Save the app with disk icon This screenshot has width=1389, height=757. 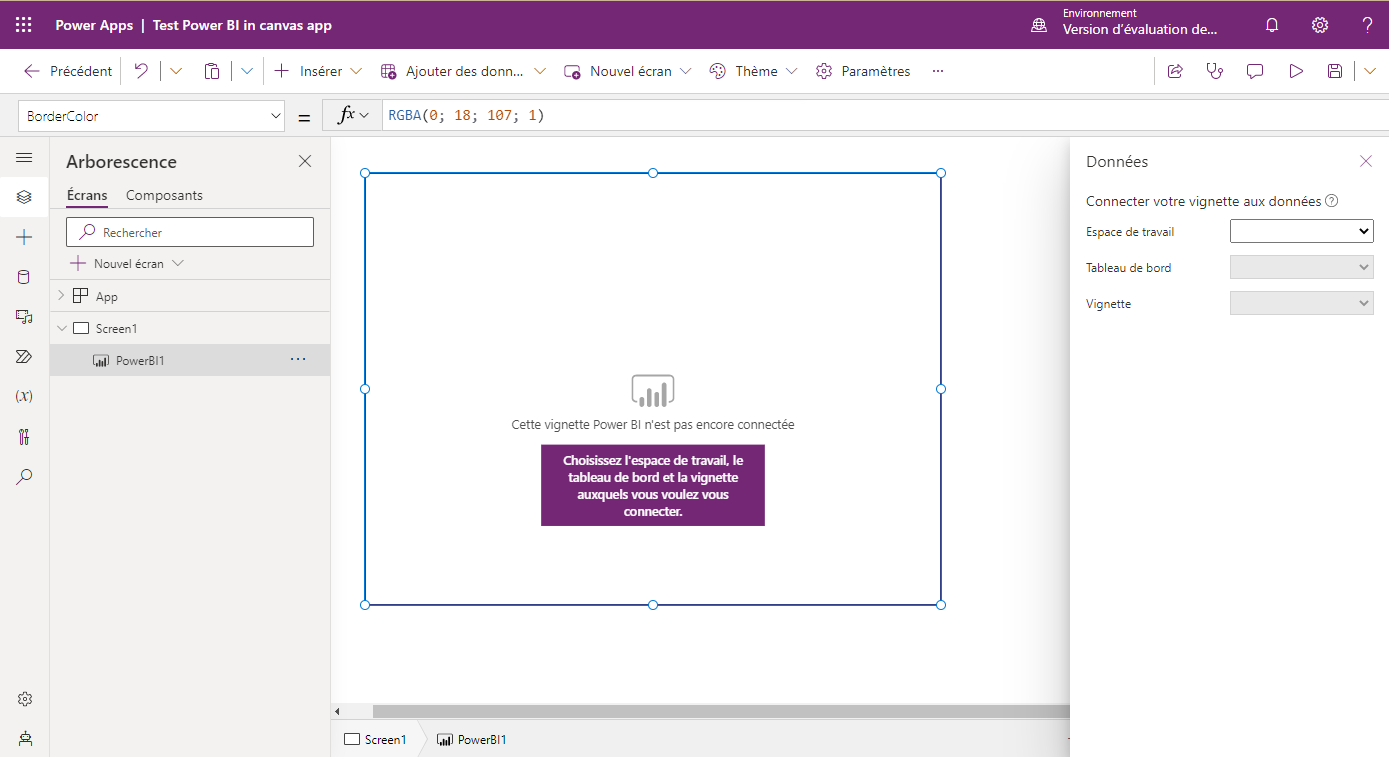1335,71
